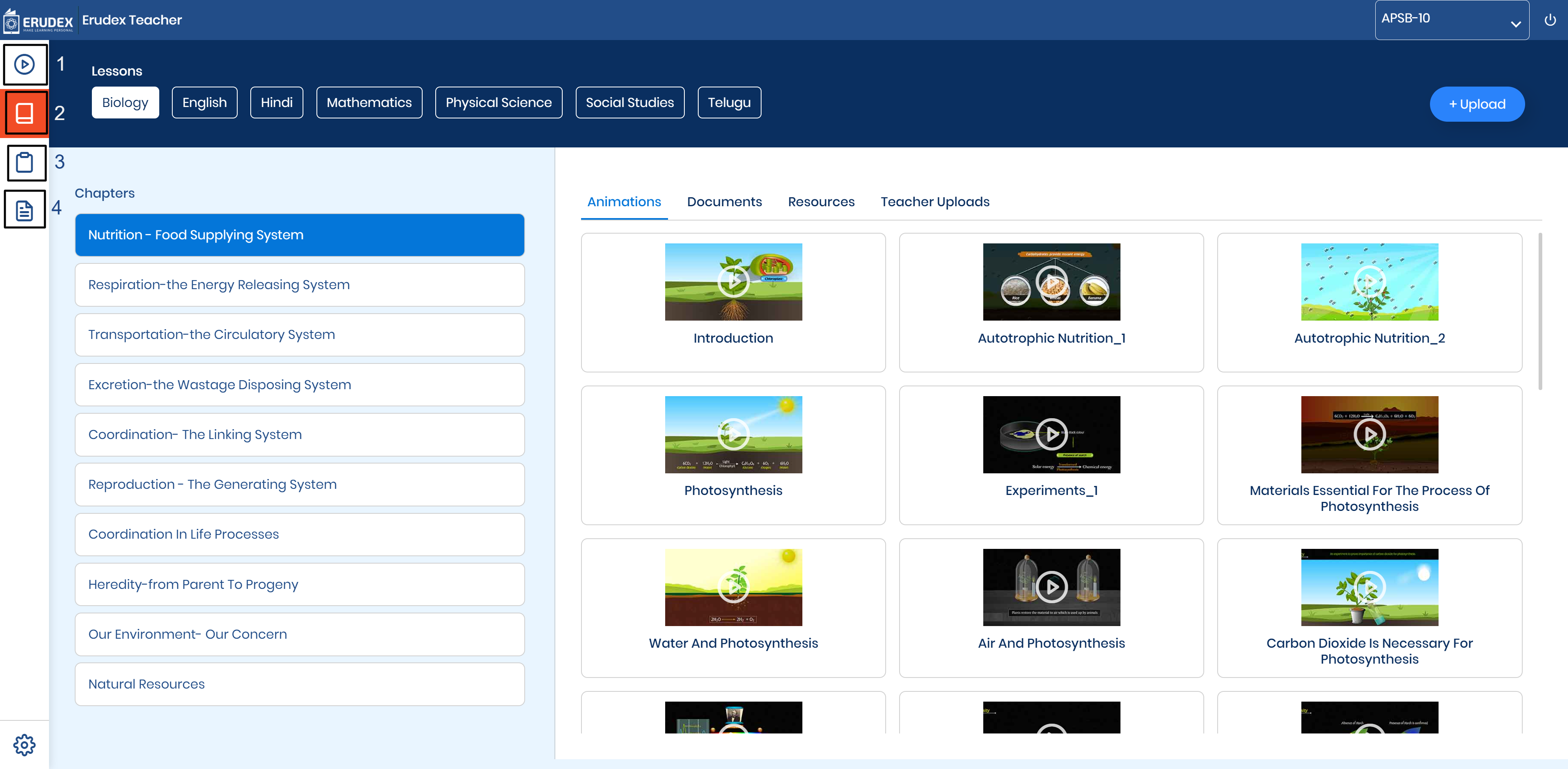Open the document page sidebar icon
Image resolution: width=1568 pixels, height=769 pixels.
(24, 210)
